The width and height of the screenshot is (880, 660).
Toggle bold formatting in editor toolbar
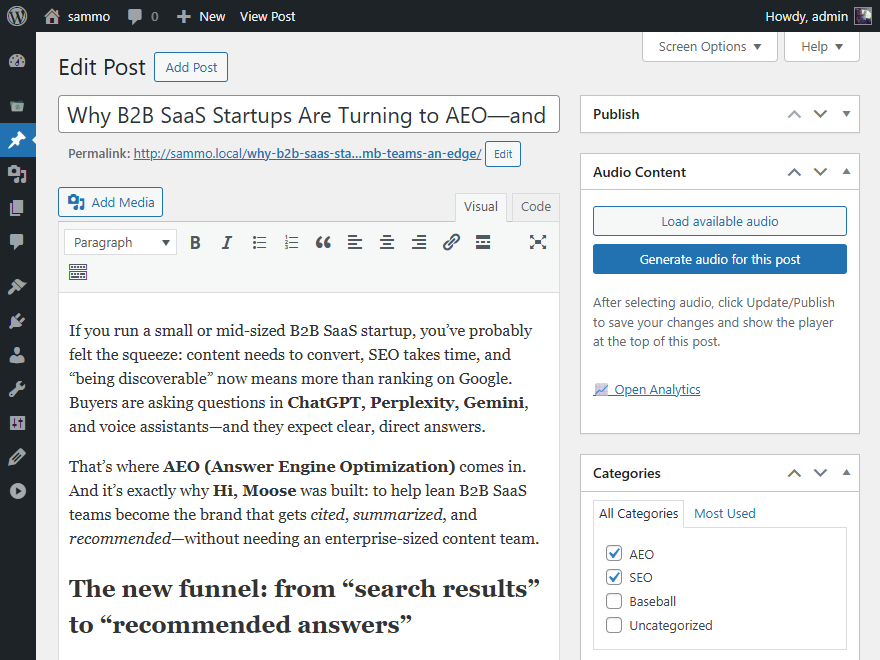click(196, 242)
